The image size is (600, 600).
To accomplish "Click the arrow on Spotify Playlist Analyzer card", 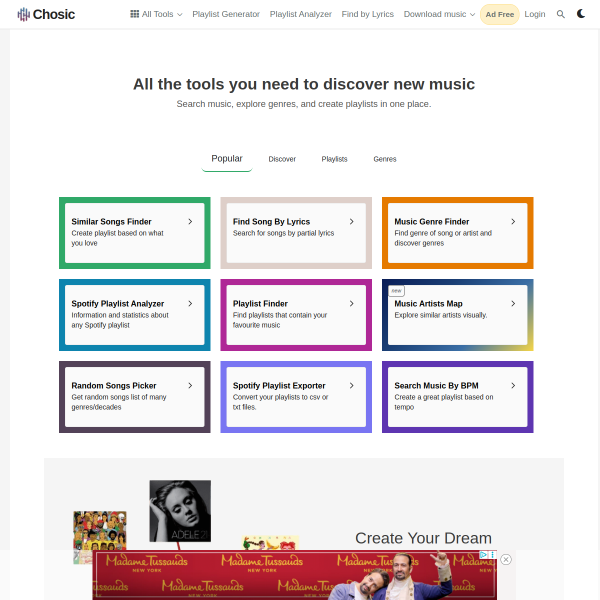I will 190,303.
